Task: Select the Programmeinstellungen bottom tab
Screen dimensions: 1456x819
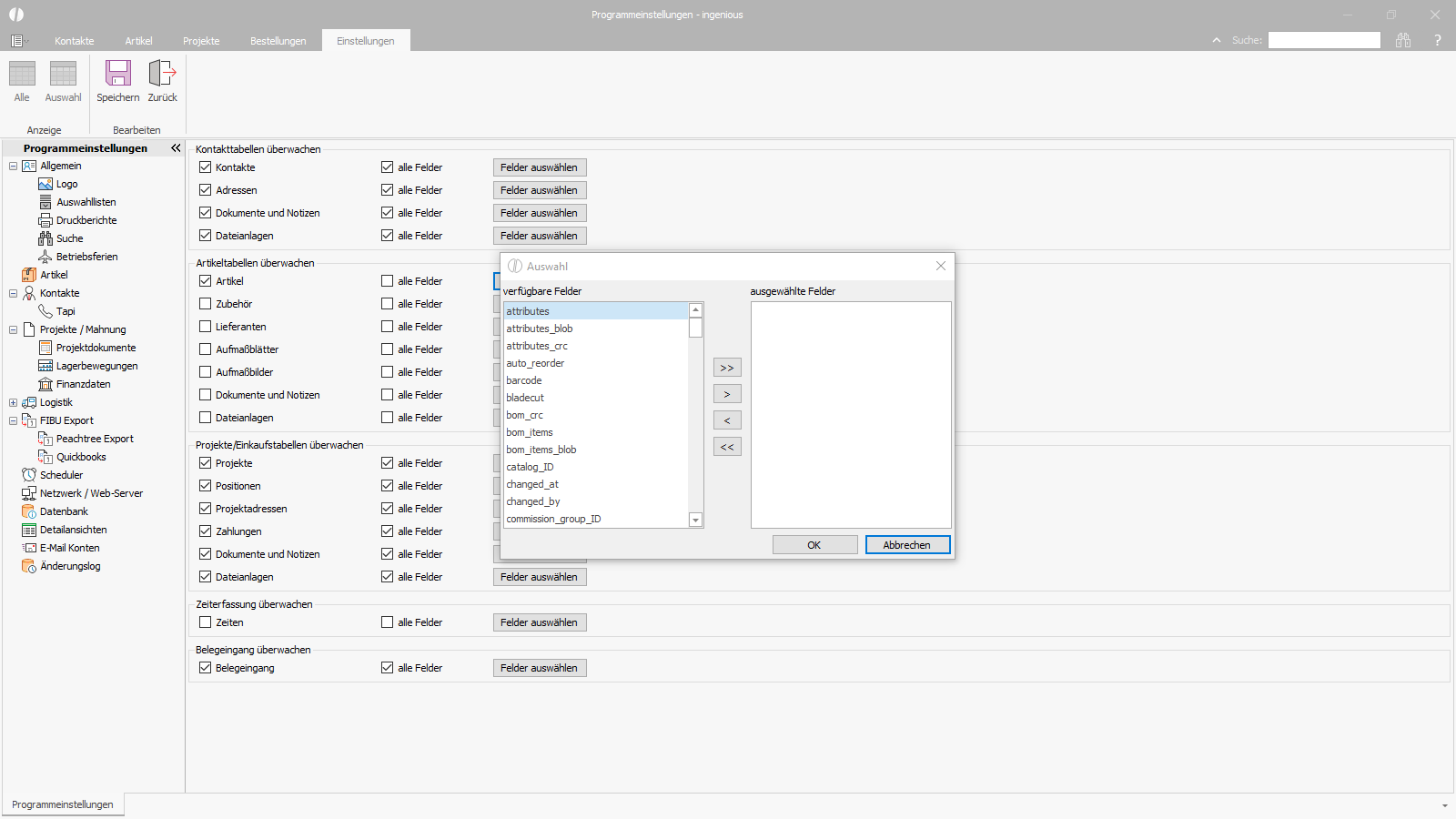Action: [x=63, y=804]
